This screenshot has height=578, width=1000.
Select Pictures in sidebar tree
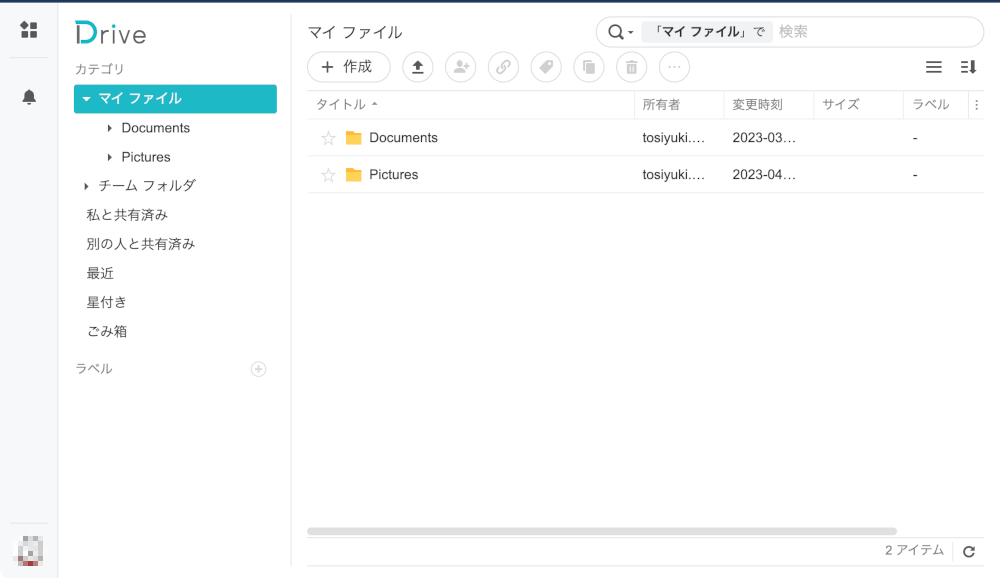146,157
